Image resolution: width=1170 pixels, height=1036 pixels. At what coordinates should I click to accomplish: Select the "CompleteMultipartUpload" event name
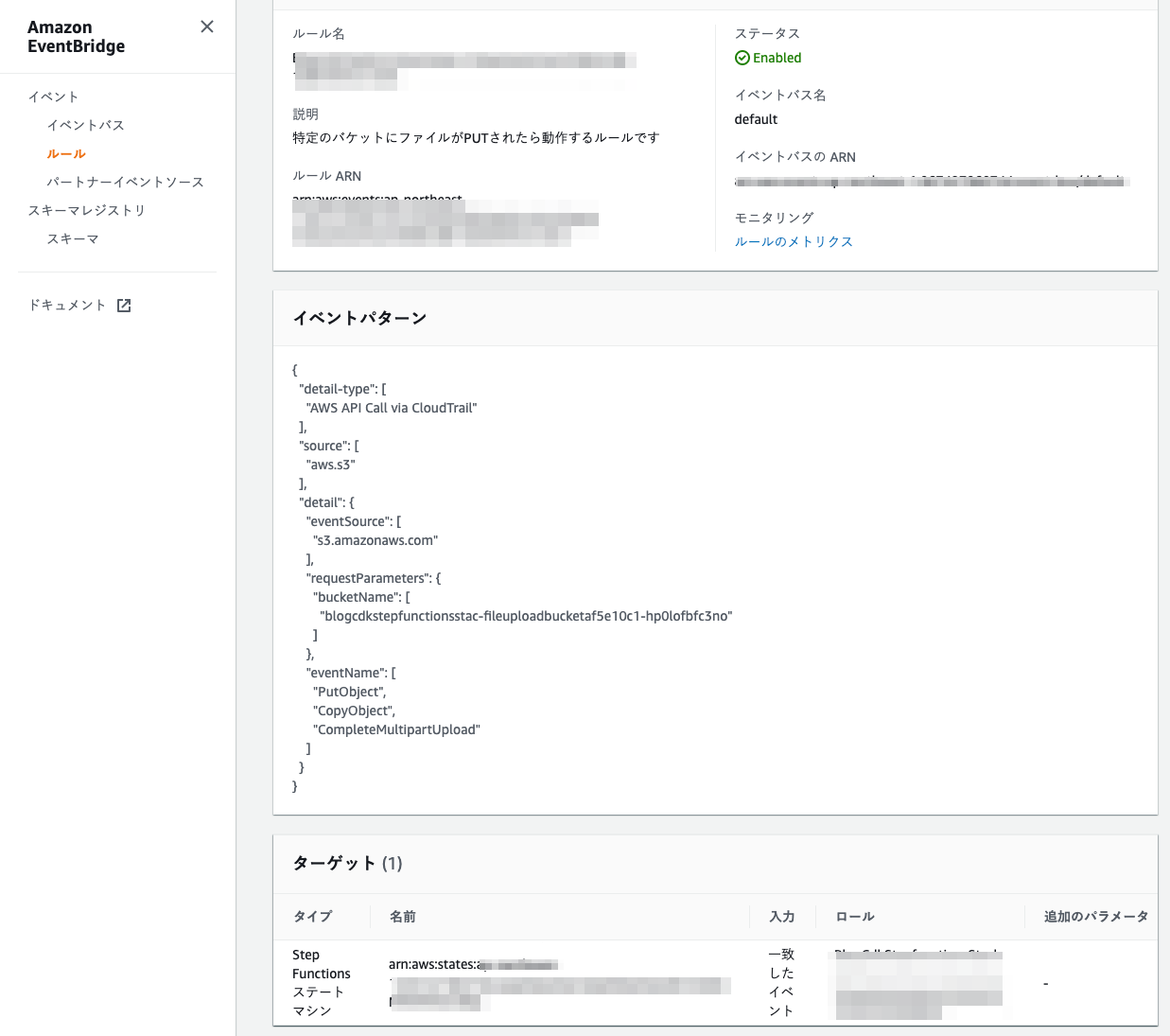coord(396,729)
